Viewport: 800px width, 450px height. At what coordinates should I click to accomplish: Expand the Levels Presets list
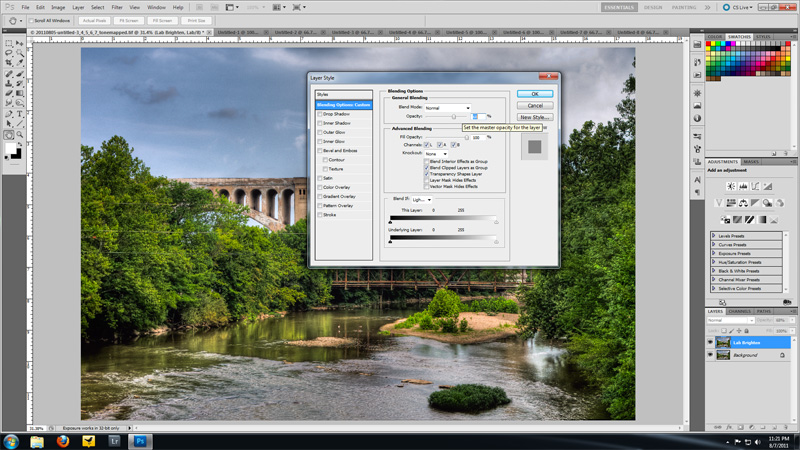click(x=715, y=236)
